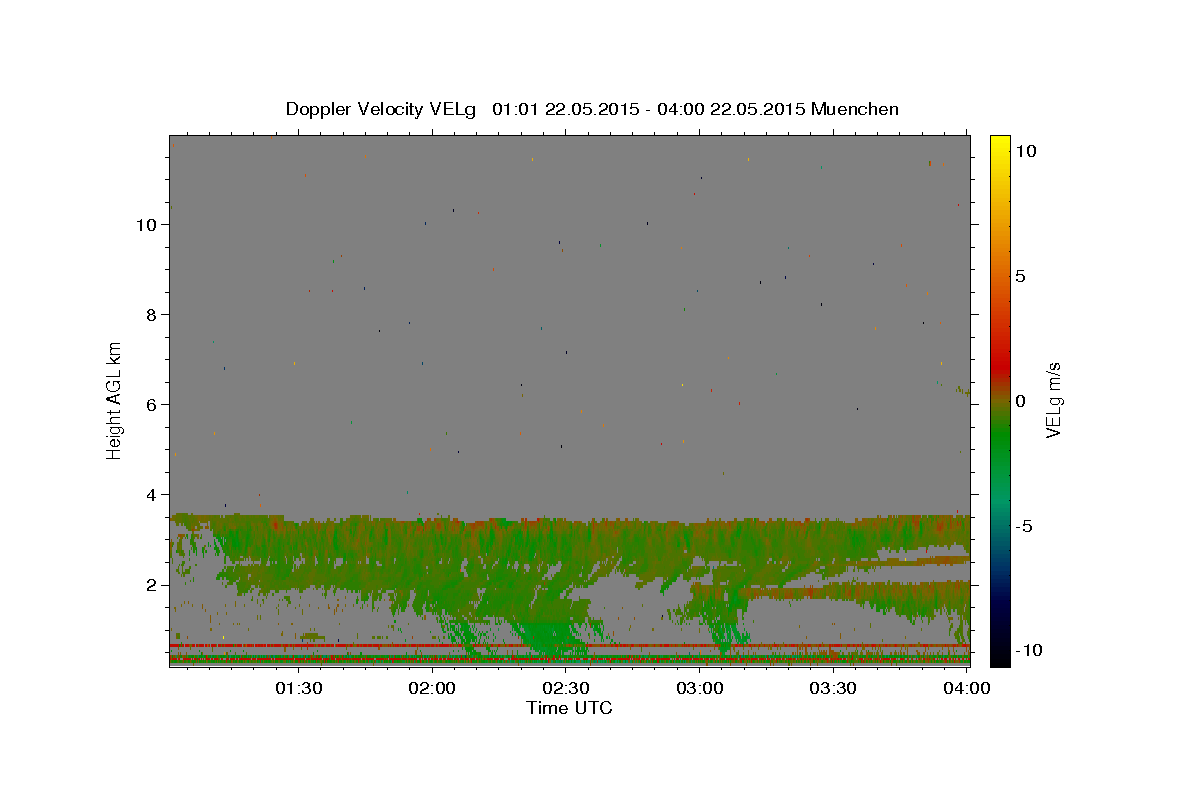Click the height tick label 2
1200x800 pixels.
point(151,584)
